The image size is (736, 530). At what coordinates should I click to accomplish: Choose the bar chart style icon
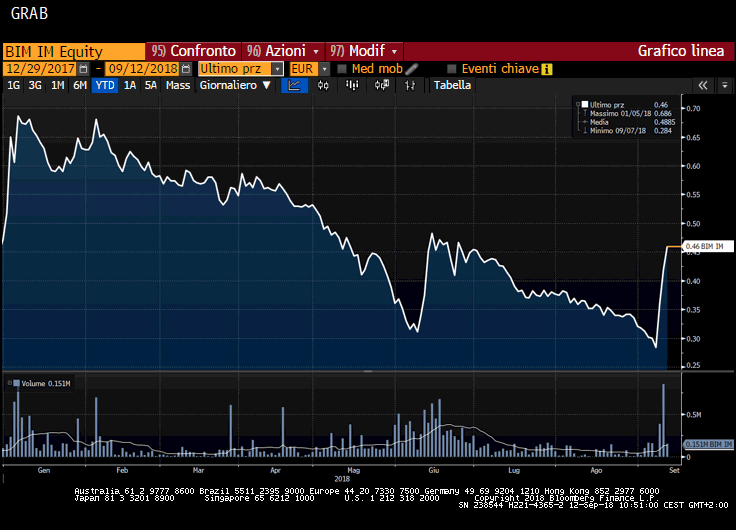click(352, 85)
